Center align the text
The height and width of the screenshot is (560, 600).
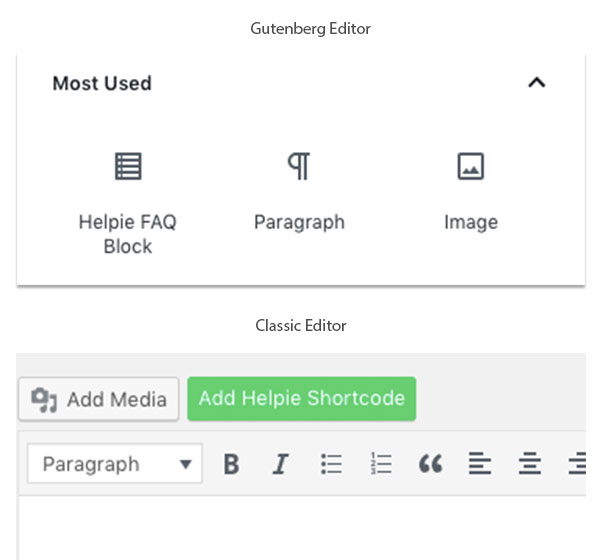coord(529,464)
